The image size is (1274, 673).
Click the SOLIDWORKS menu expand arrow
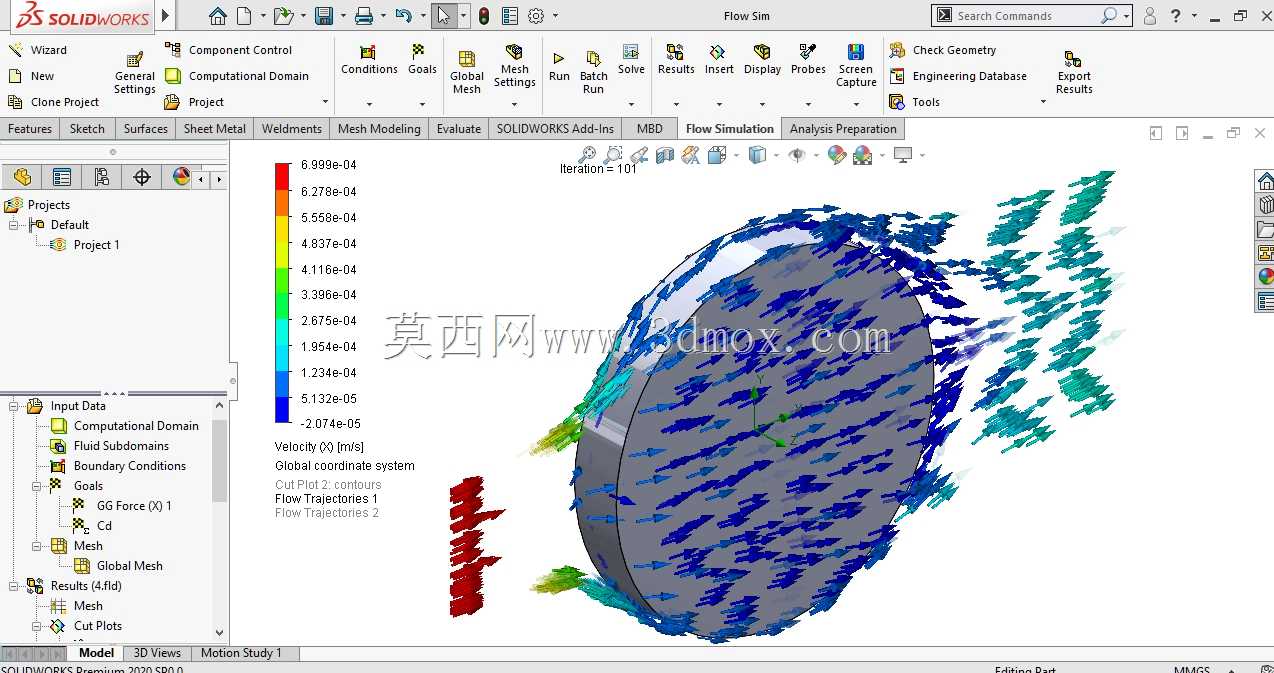click(165, 16)
